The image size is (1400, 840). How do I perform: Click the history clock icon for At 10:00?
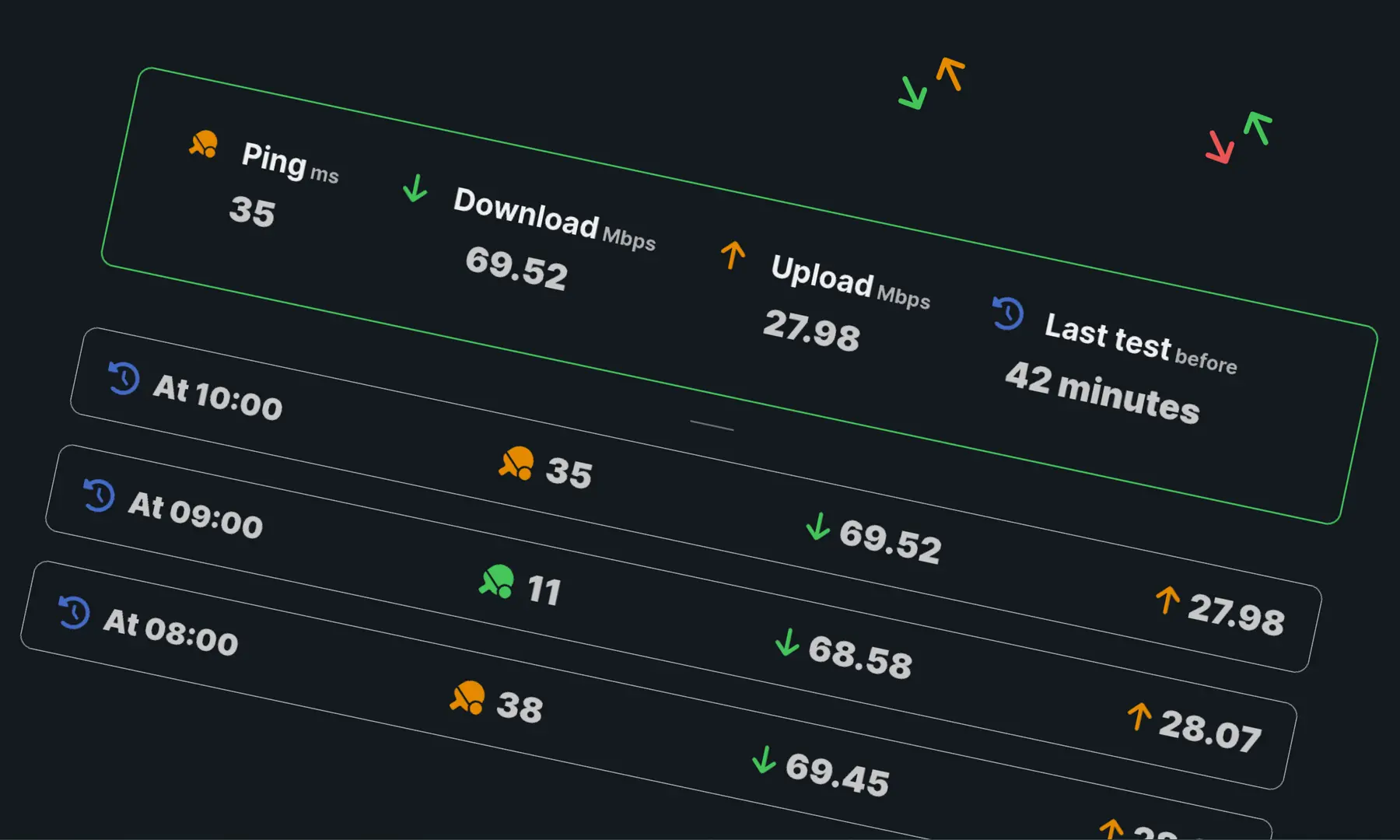tap(124, 379)
